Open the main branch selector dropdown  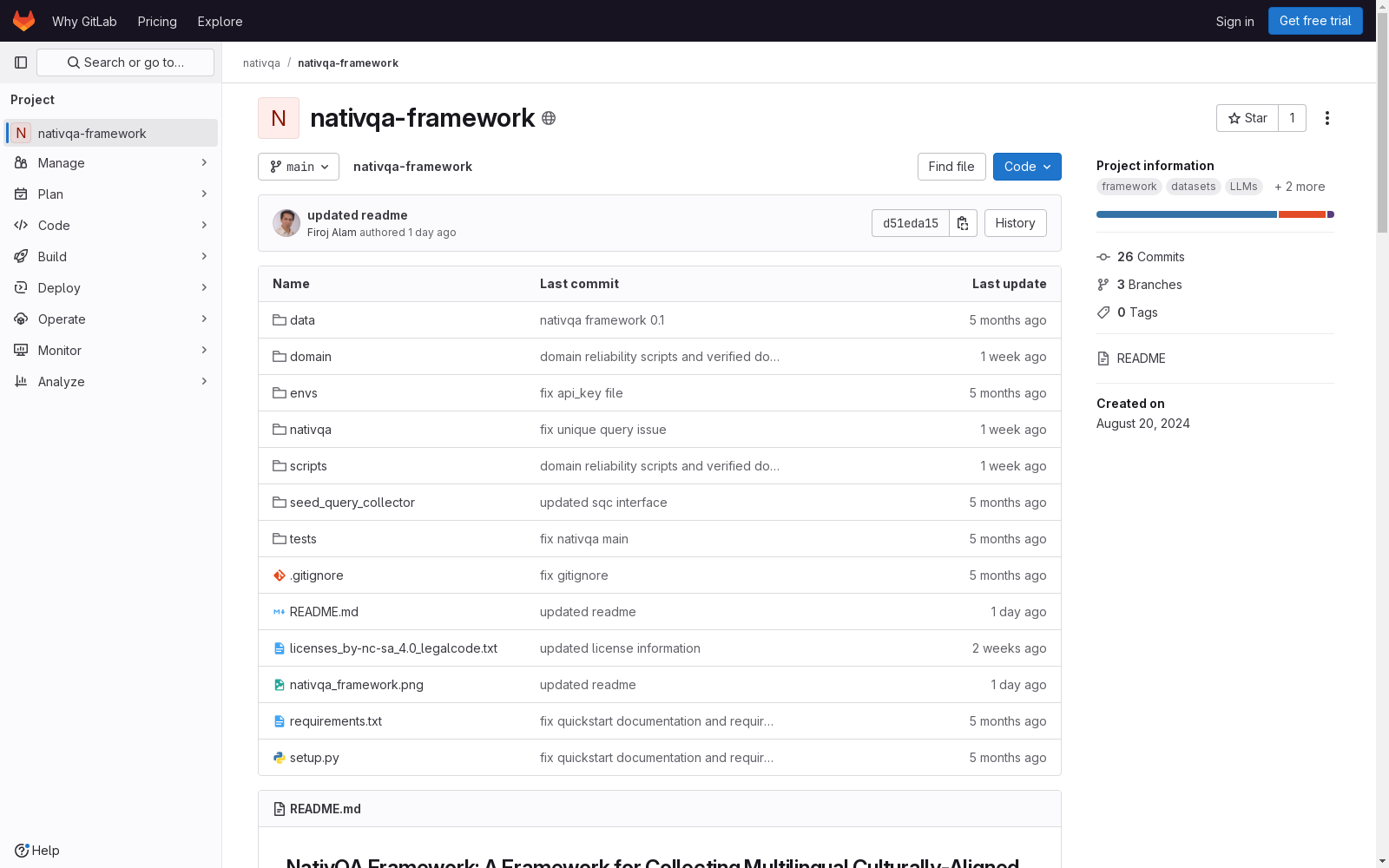point(299,167)
